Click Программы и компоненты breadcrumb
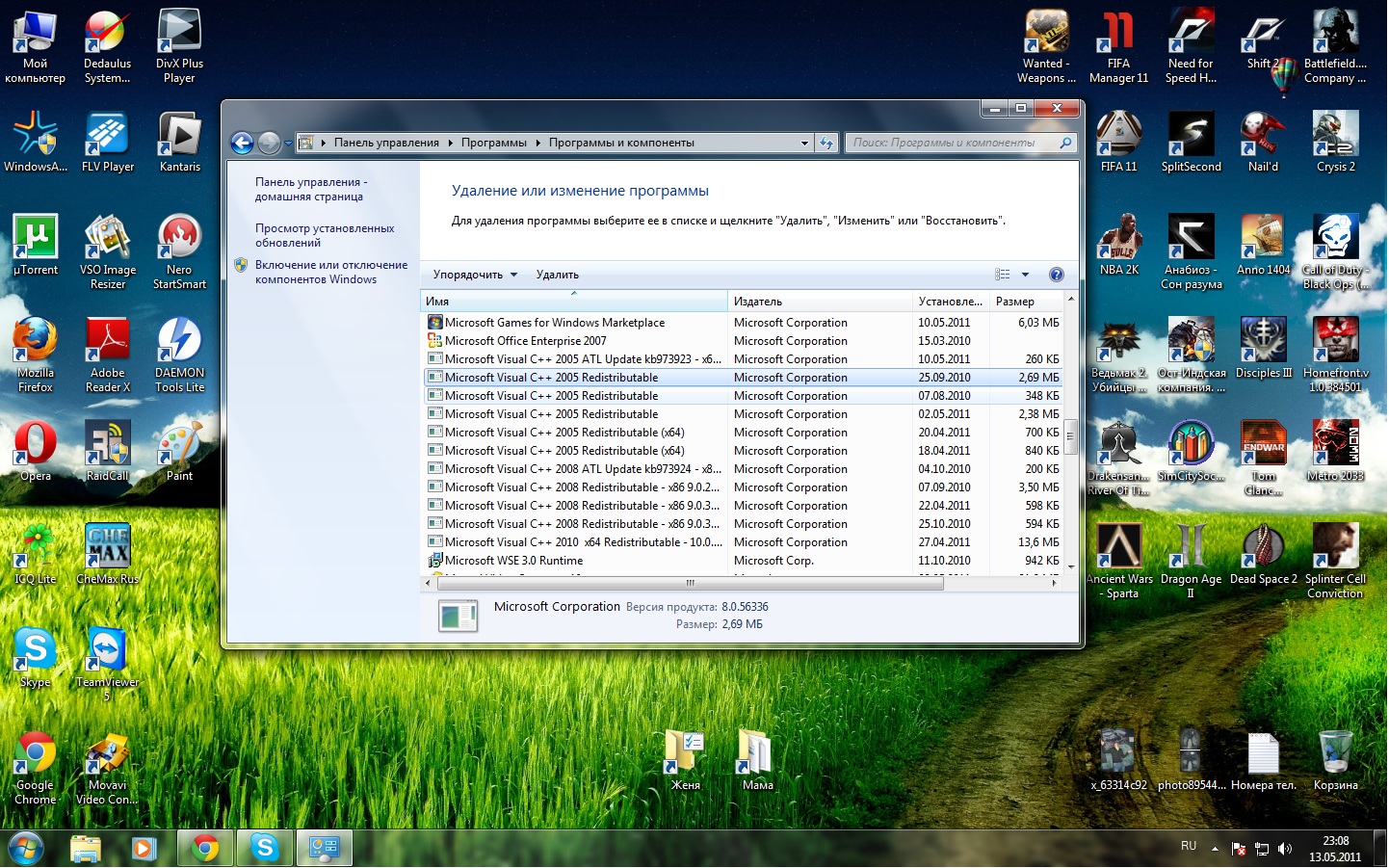 click(x=621, y=143)
